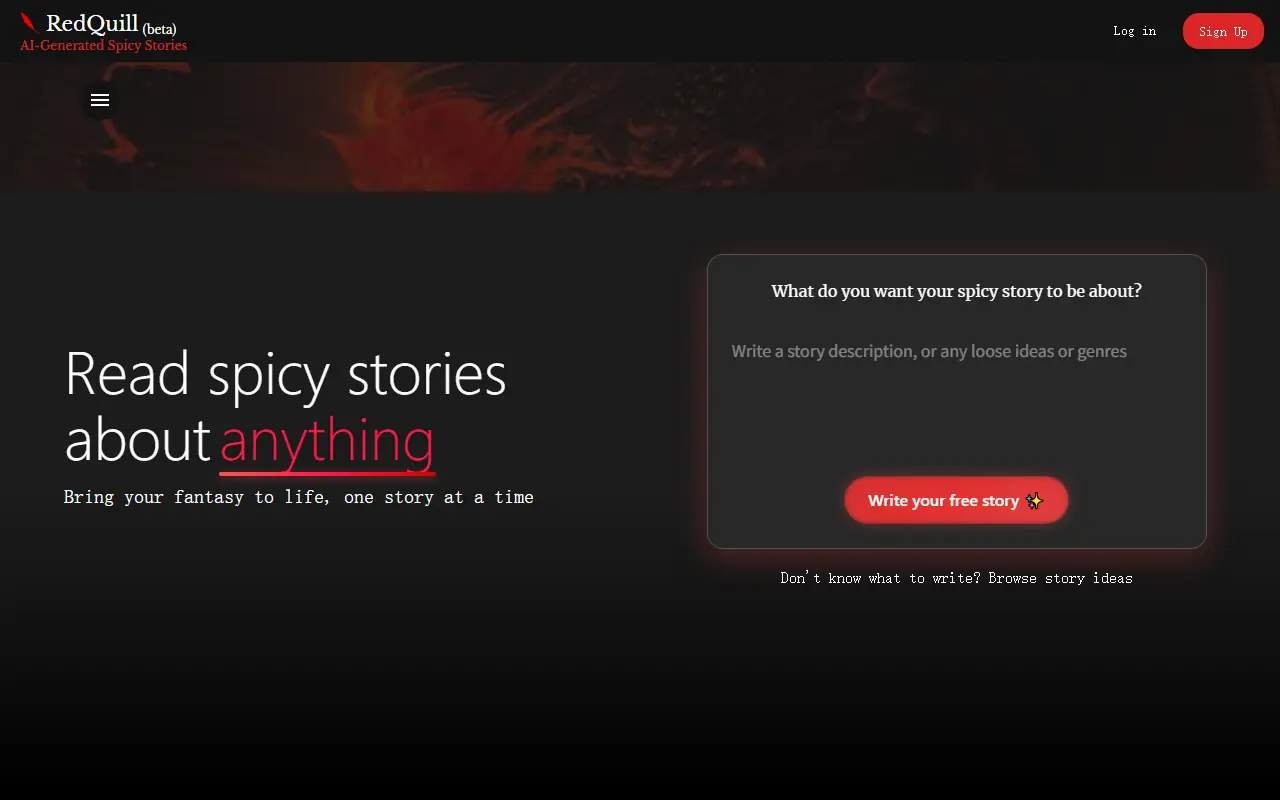Click the 'AI-Generated Spicy Stories' tagline
This screenshot has height=800, width=1280.
click(102, 45)
